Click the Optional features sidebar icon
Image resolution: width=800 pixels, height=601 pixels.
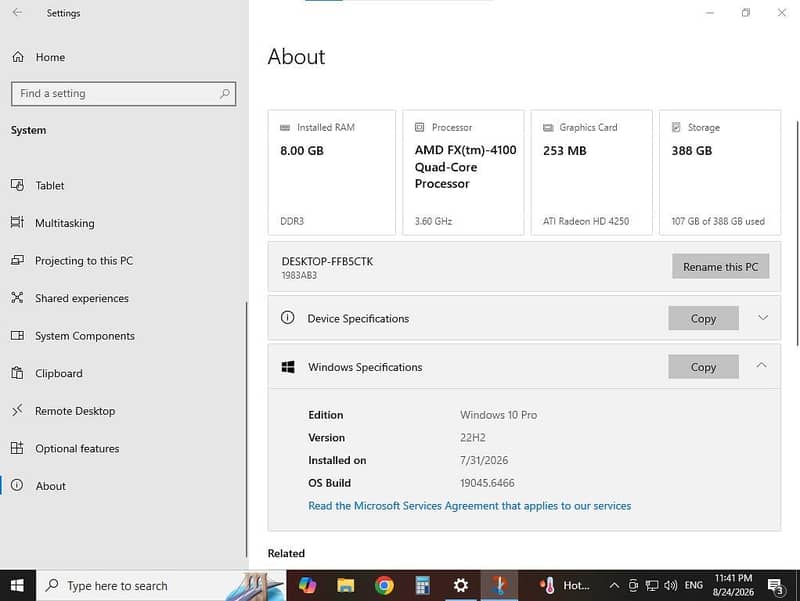point(17,448)
